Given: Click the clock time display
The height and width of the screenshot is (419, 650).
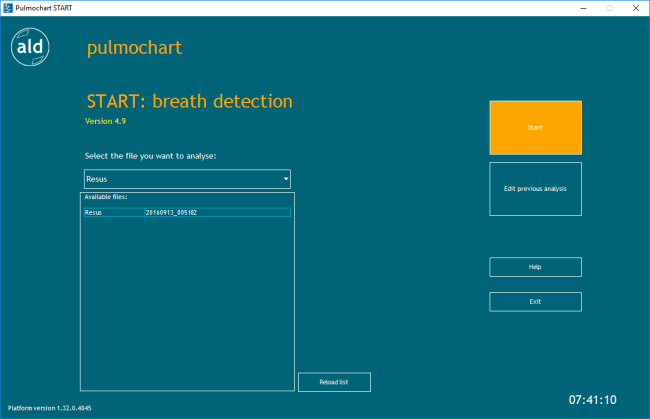Looking at the screenshot, I should (x=594, y=399).
